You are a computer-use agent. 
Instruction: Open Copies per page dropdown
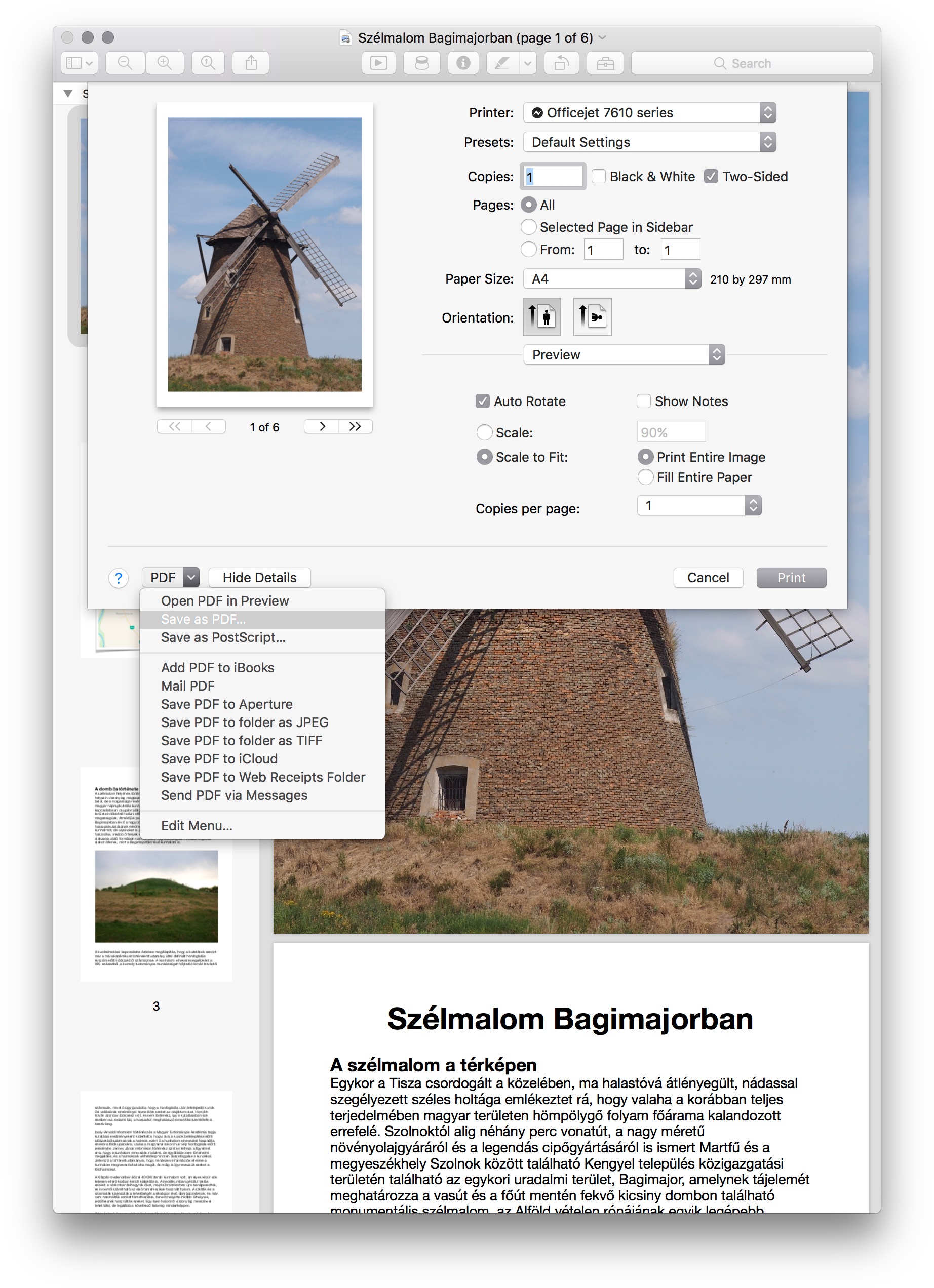tap(699, 506)
